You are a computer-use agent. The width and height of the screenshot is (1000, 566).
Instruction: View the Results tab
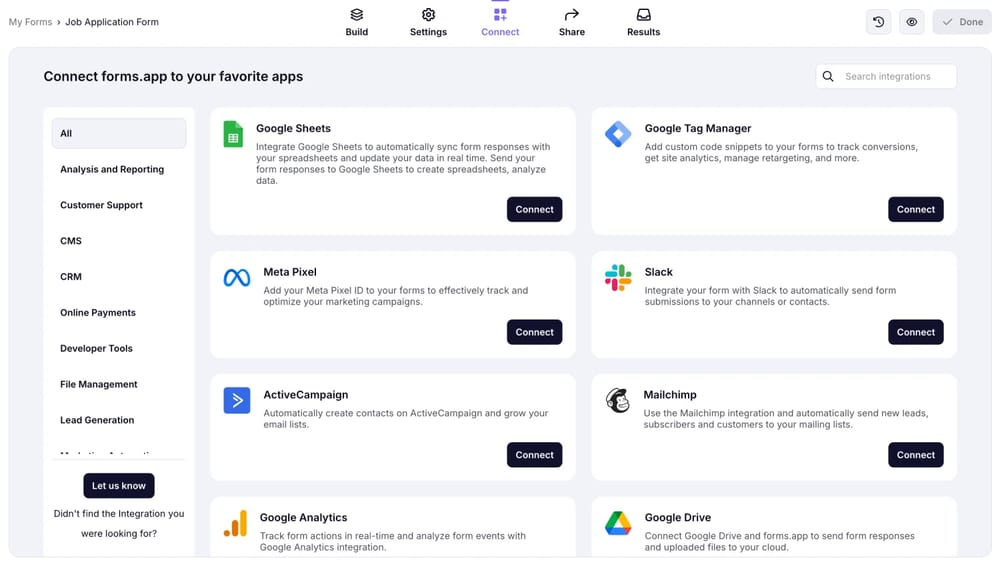pos(643,22)
